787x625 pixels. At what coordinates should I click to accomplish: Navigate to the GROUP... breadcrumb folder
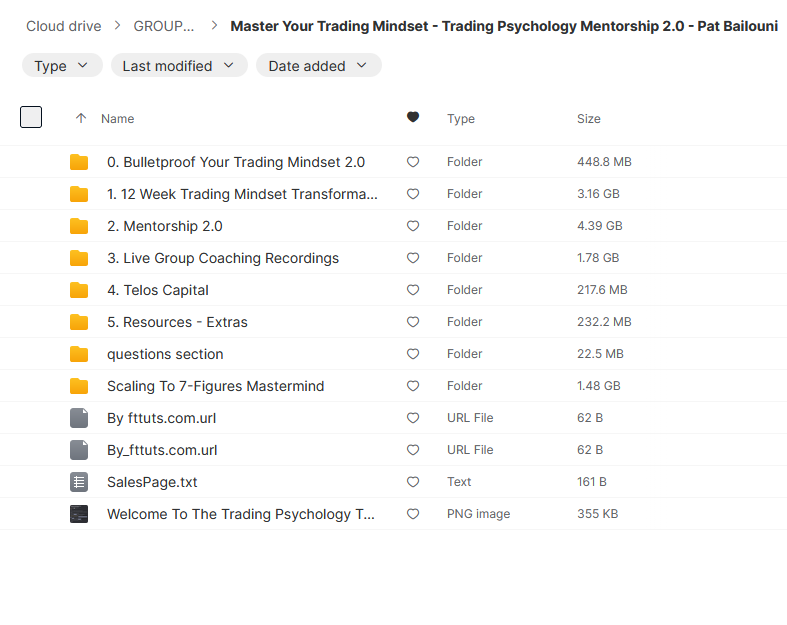point(164,26)
